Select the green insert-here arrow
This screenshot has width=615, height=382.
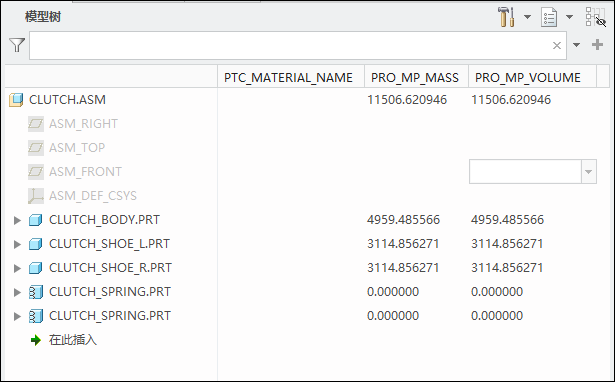click(36, 340)
